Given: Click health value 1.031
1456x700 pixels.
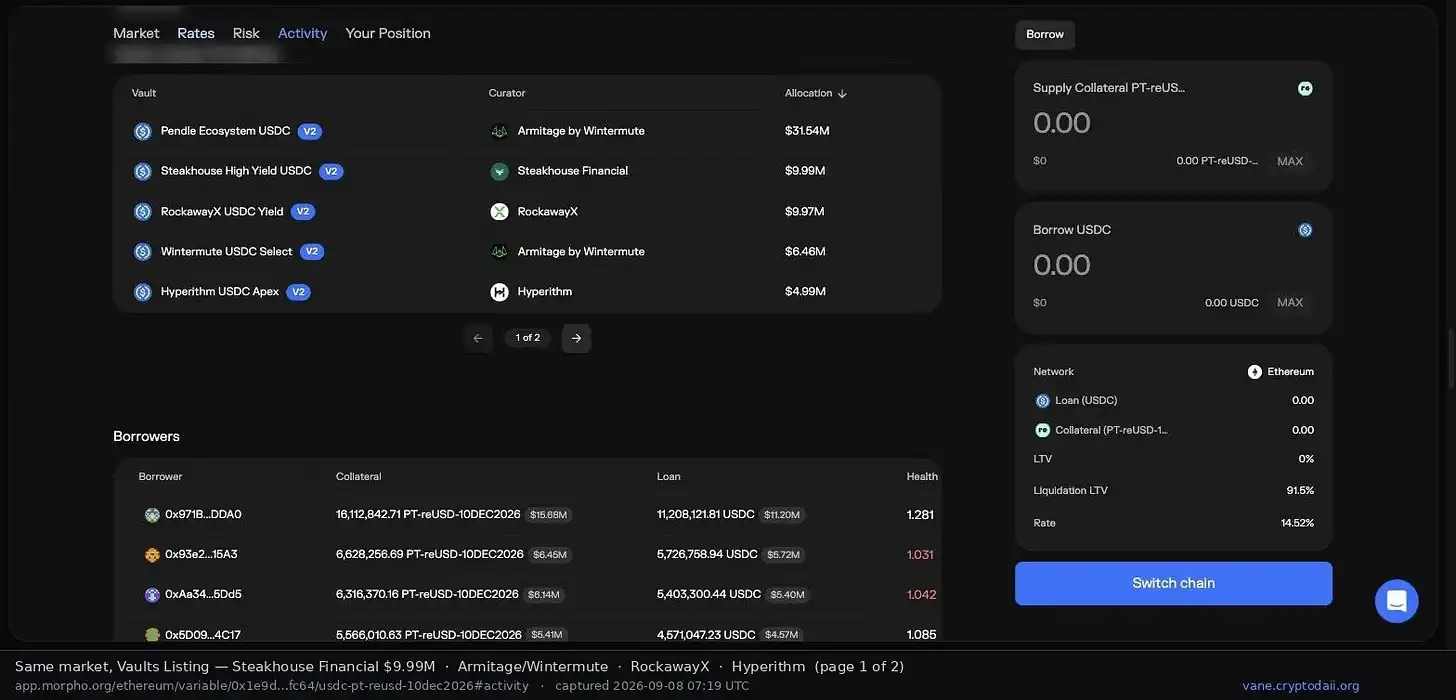Looking at the screenshot, I should coord(920,555).
